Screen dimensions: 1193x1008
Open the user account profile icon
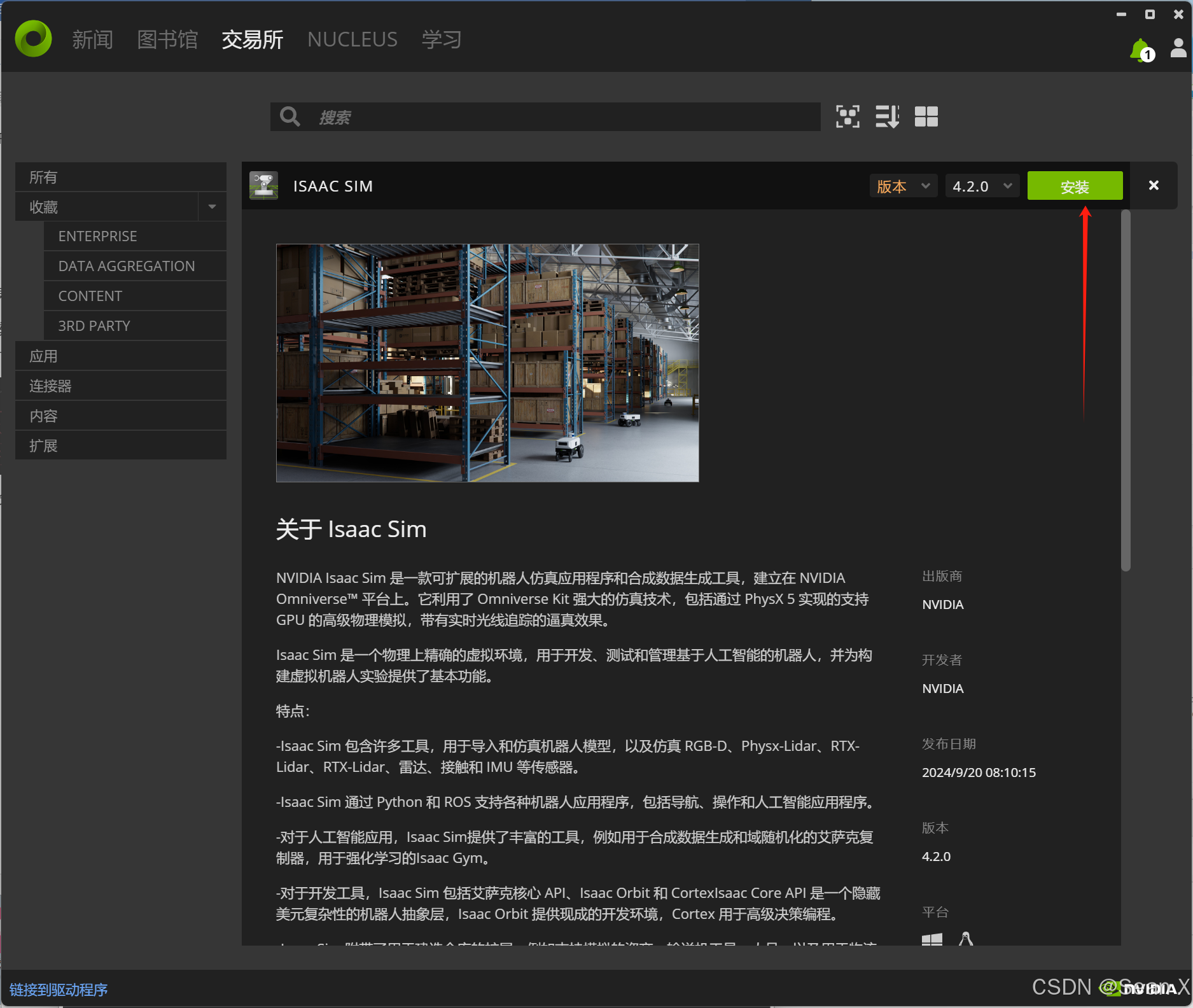[x=1178, y=48]
